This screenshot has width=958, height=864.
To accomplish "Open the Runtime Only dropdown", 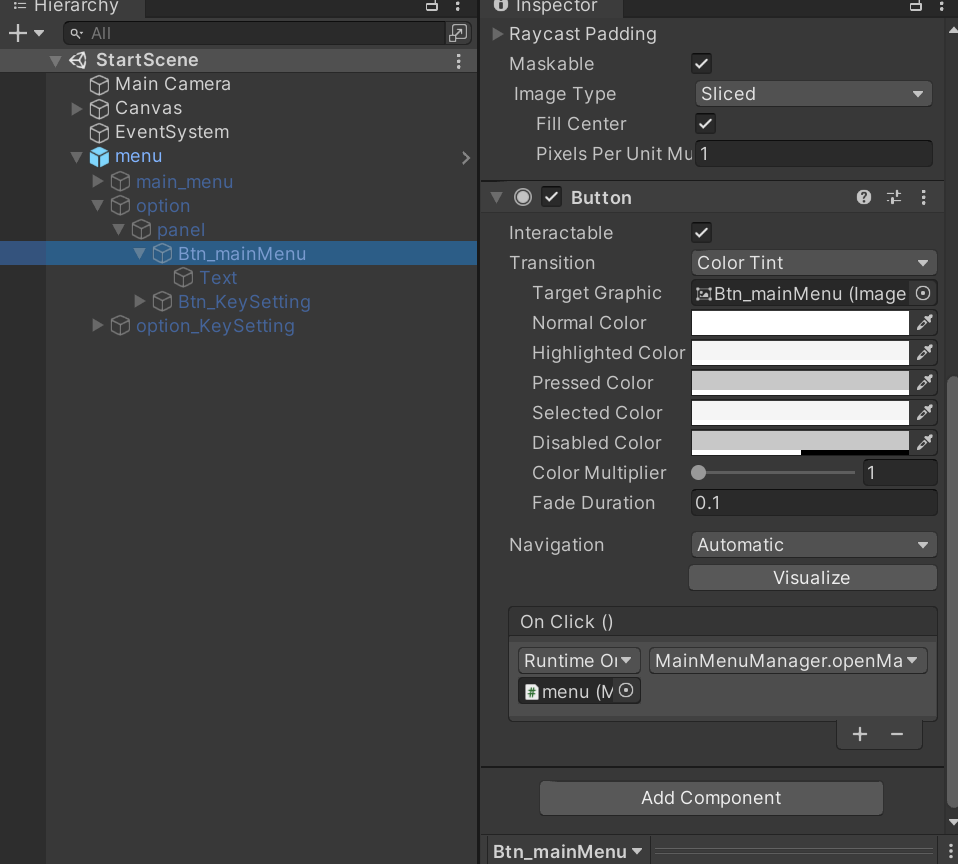I will coord(579,661).
